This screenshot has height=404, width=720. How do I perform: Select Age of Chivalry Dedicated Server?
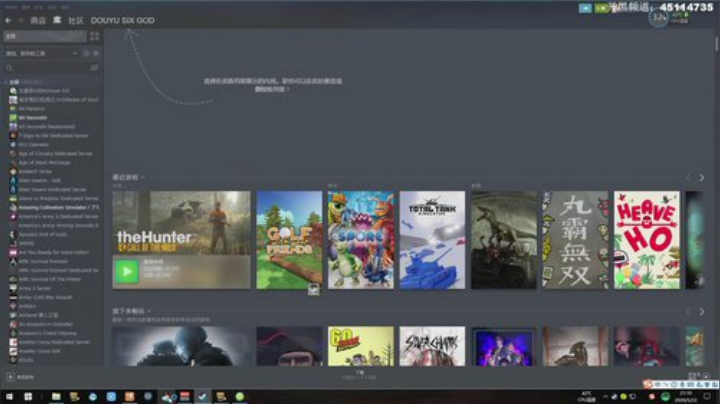click(x=55, y=153)
